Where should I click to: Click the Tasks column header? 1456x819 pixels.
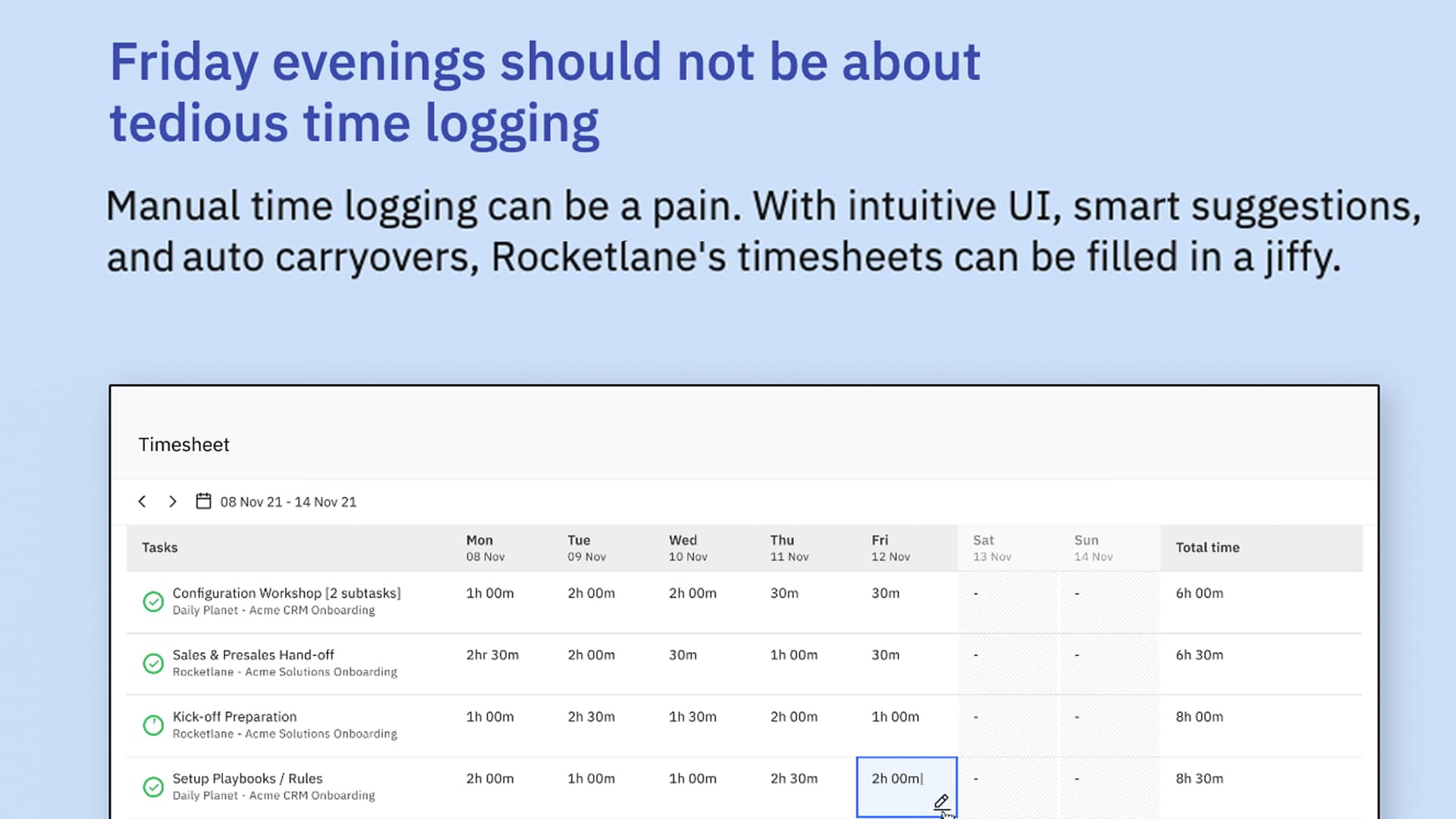click(159, 548)
